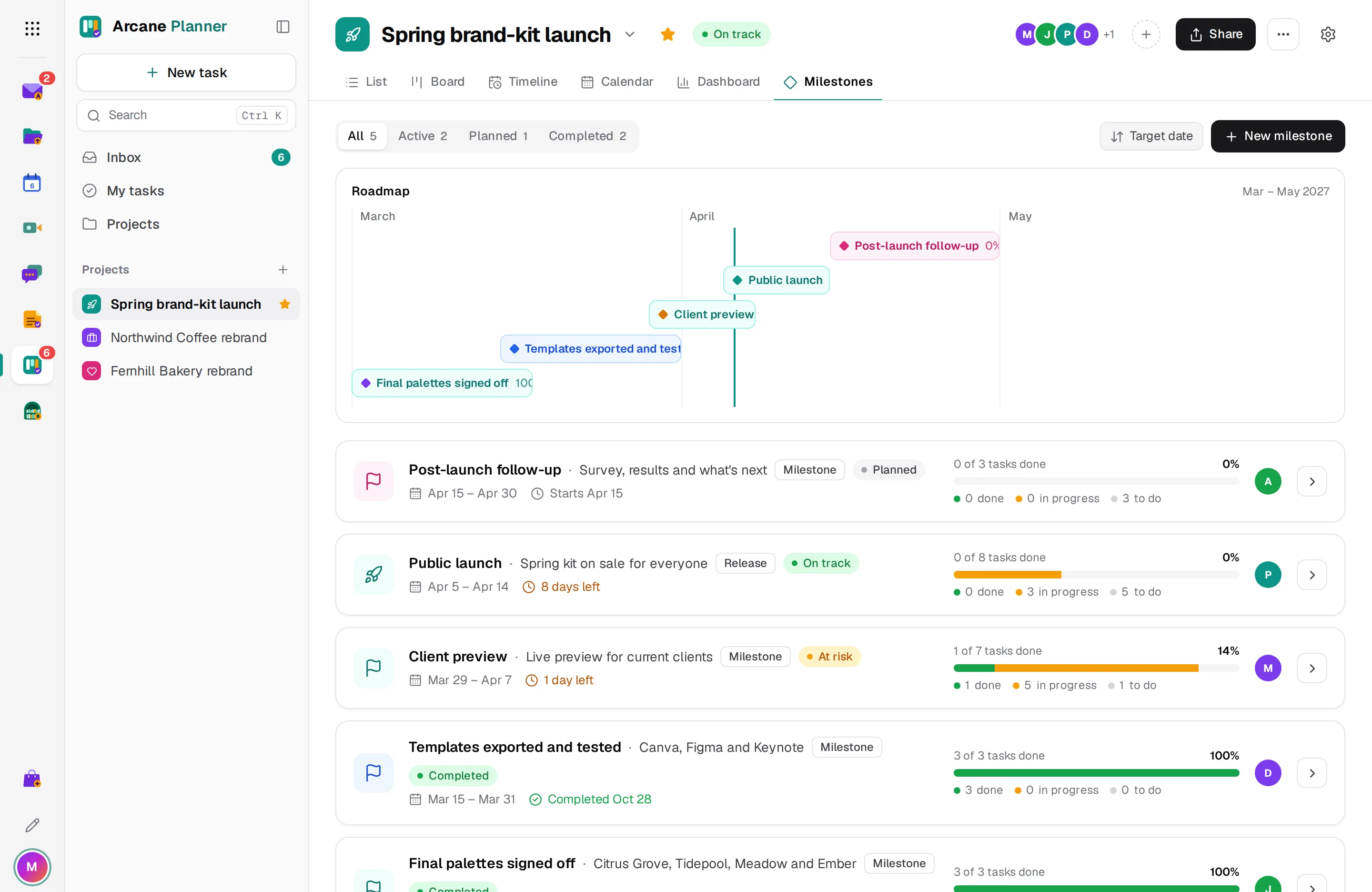This screenshot has height=892, width=1372.
Task: Collapse the sidebar panel icon
Action: 282,27
